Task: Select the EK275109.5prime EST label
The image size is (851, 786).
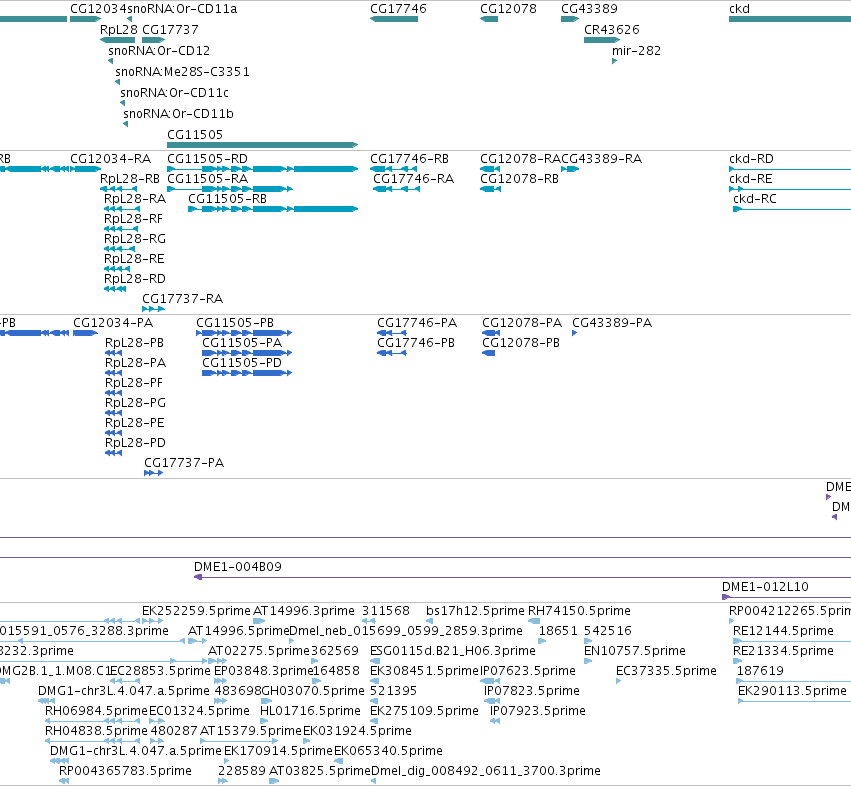Action: 424,711
